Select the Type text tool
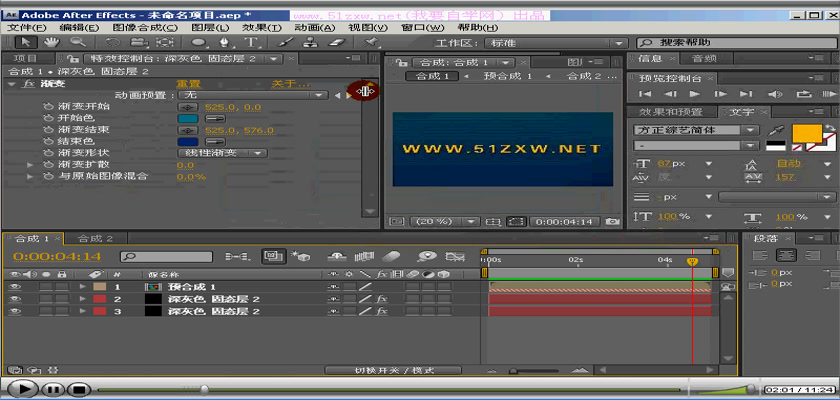 click(x=251, y=42)
